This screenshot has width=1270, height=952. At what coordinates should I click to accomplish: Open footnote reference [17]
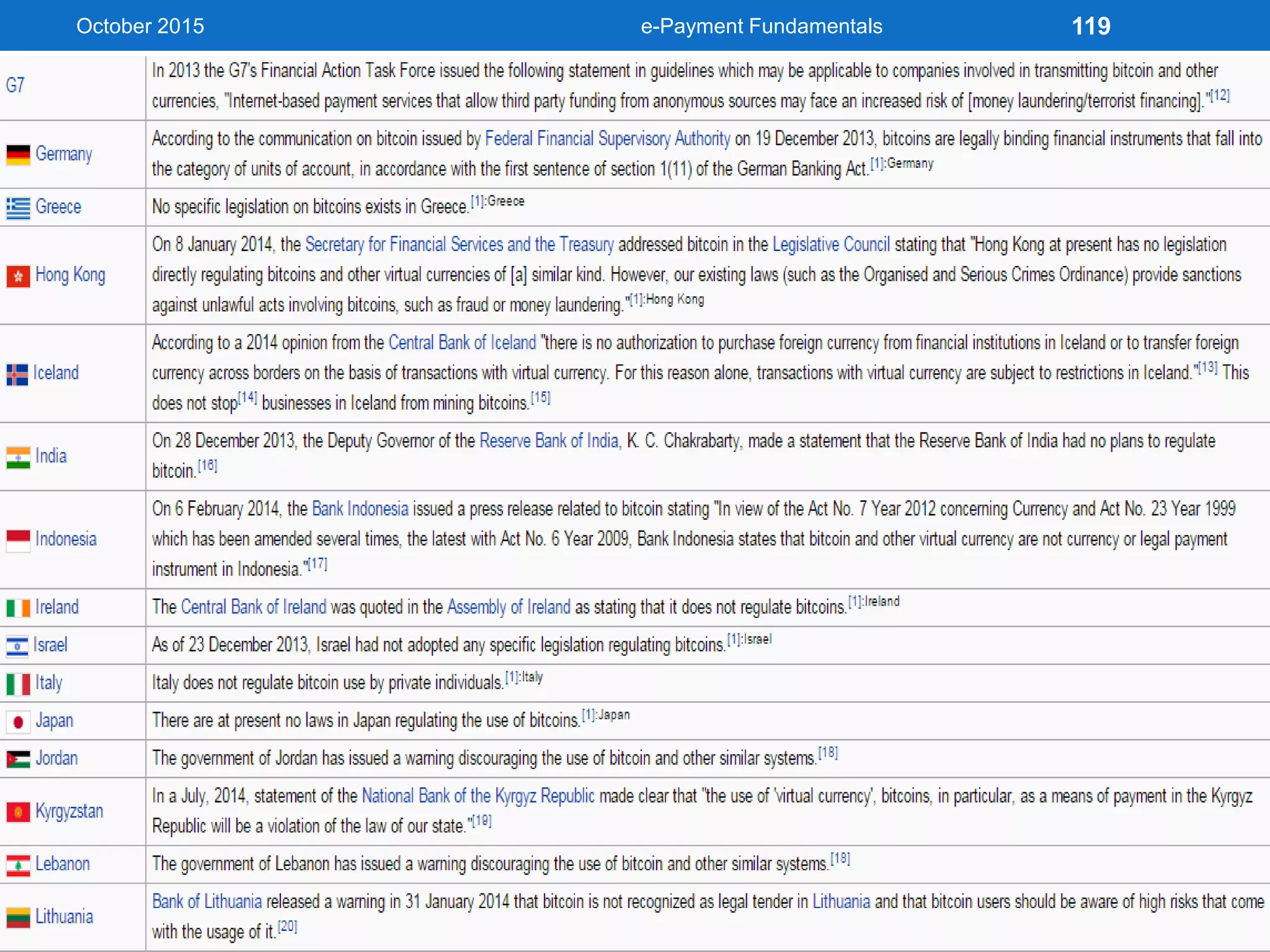coord(317,564)
